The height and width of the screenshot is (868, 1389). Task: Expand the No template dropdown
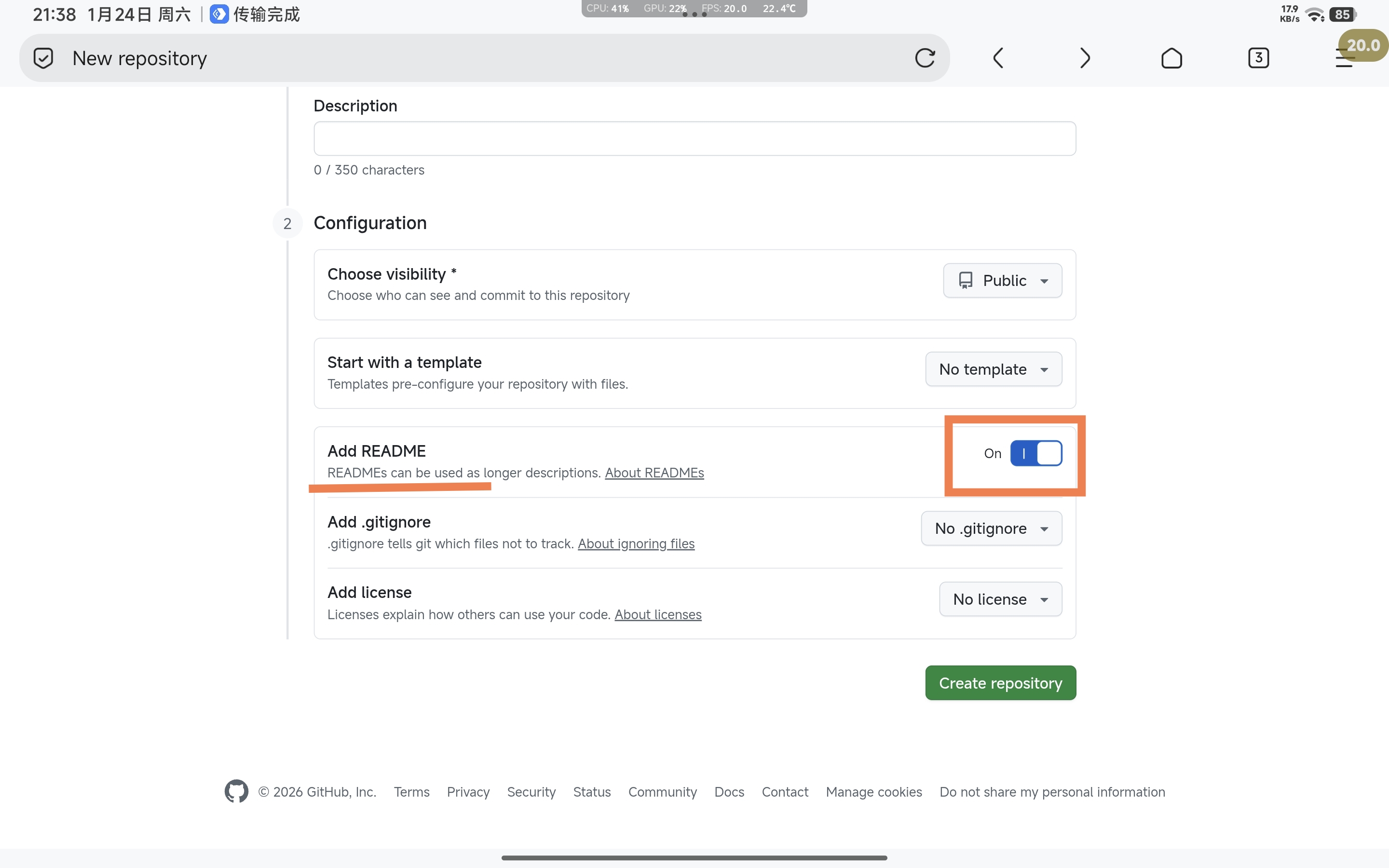[x=993, y=369]
